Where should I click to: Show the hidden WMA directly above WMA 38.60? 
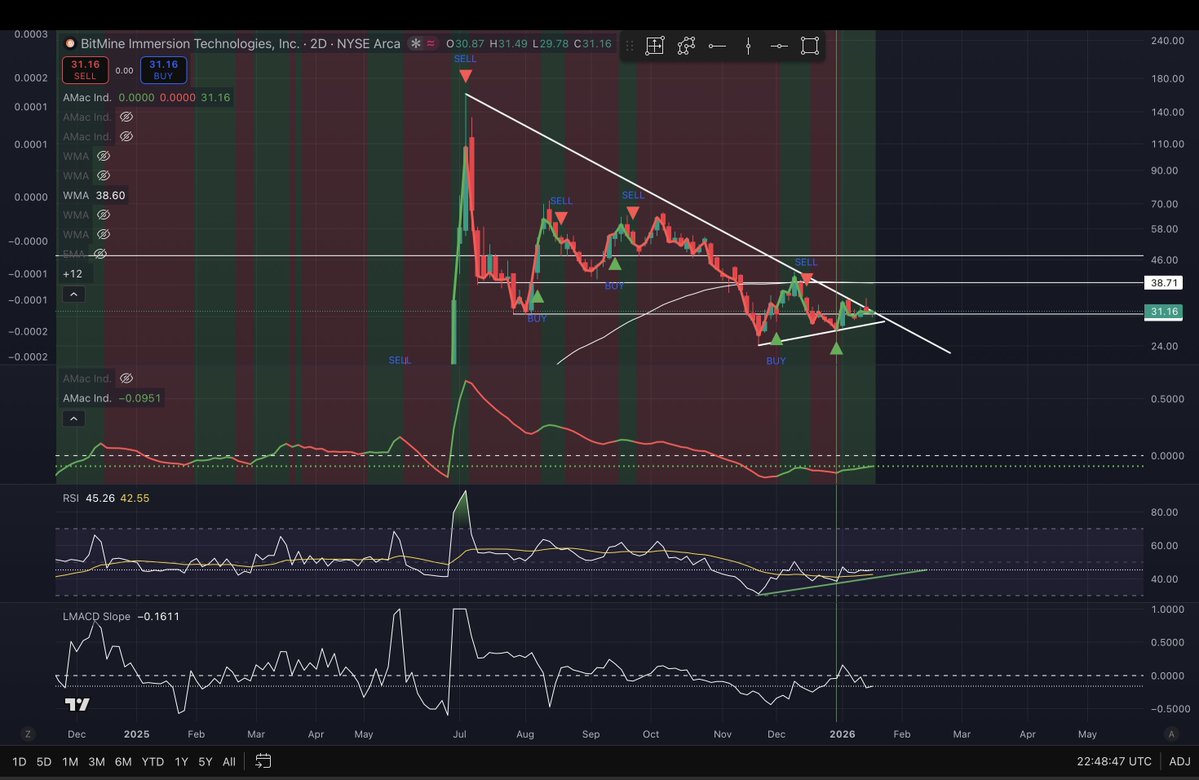point(103,176)
